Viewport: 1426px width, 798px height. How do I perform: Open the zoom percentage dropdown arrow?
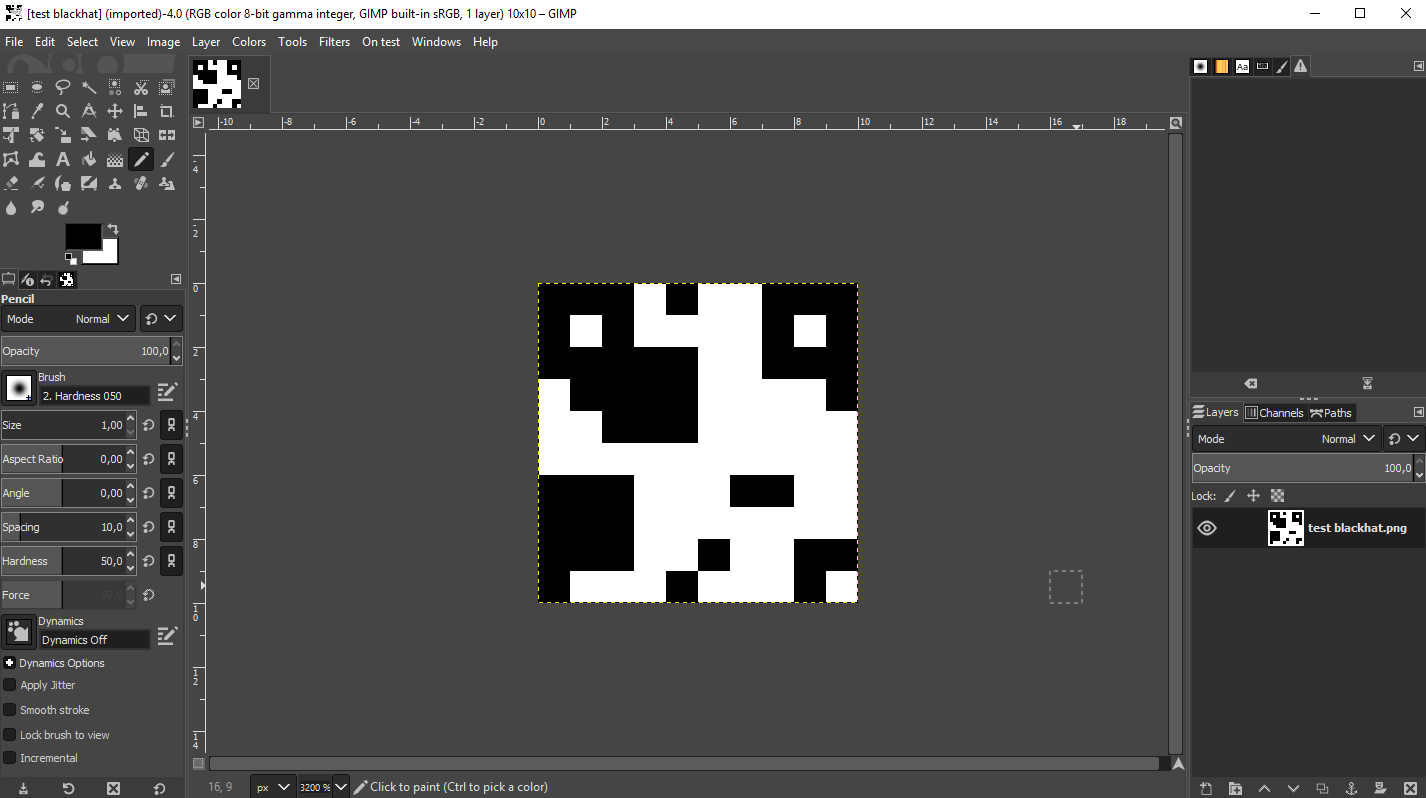click(341, 787)
